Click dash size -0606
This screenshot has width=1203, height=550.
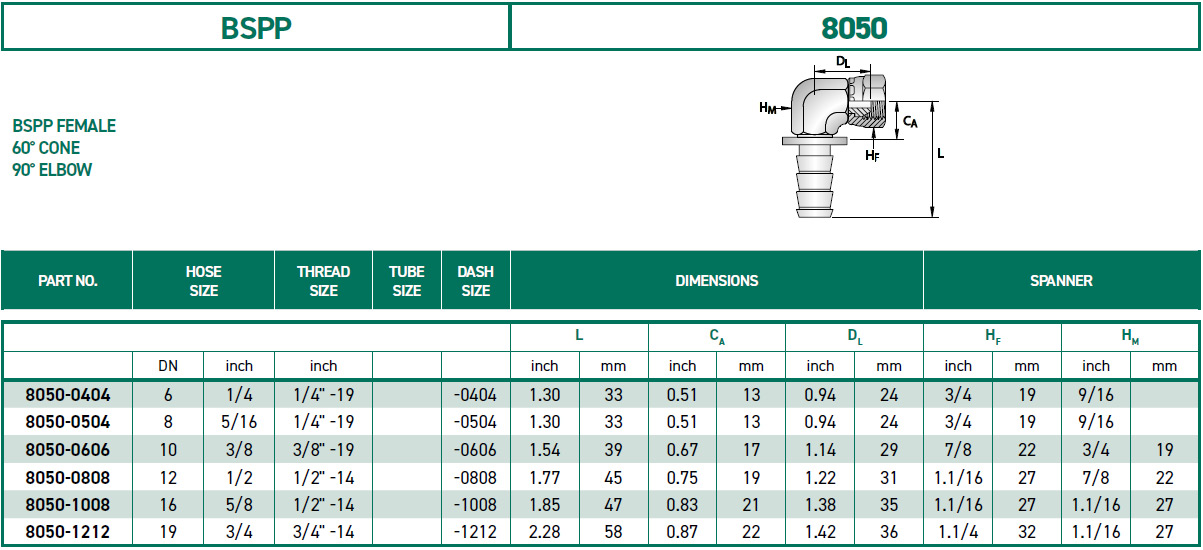coord(475,450)
